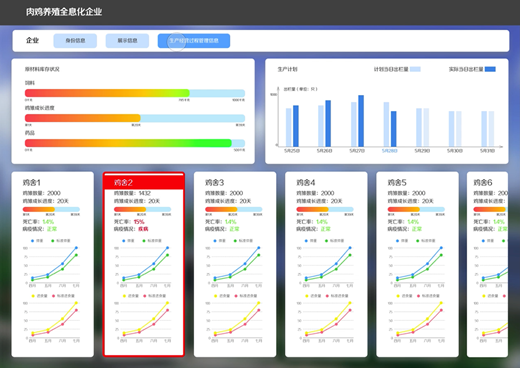Click the pink legend dot in 鸡舍3
The image size is (520, 368).
click(236, 296)
